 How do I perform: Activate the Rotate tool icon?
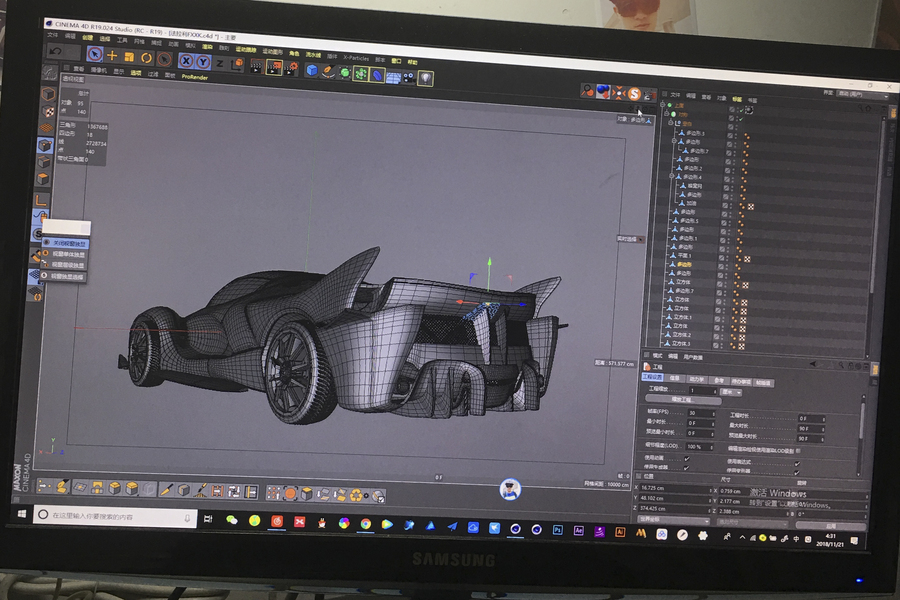tap(146, 58)
